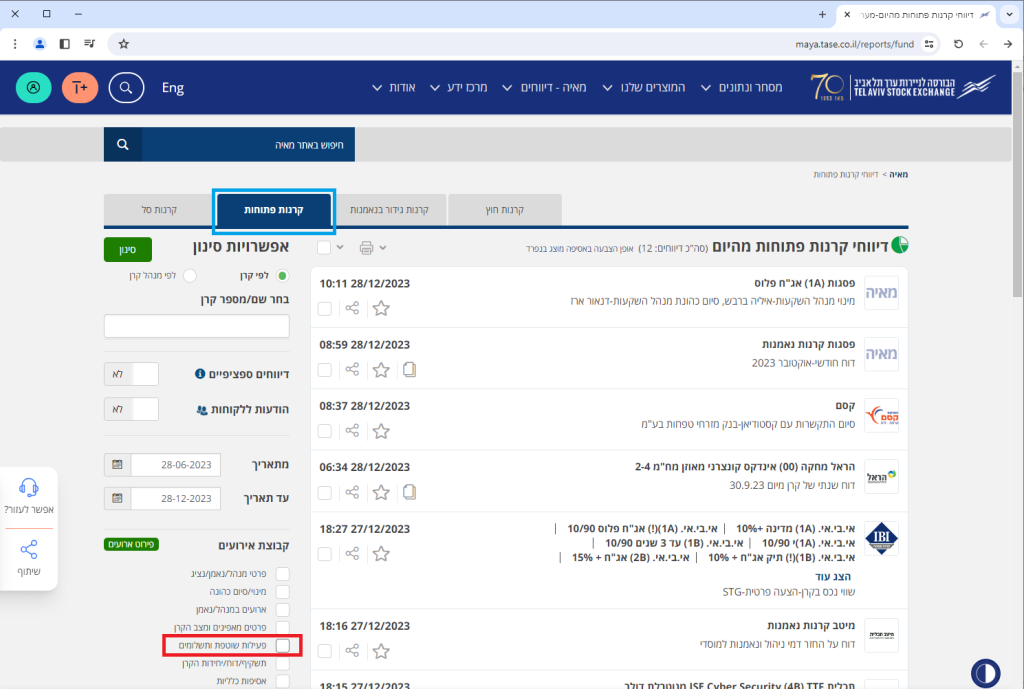This screenshot has height=689, width=1024.
Task: Share the 08:37 Kesem report
Action: 352,431
